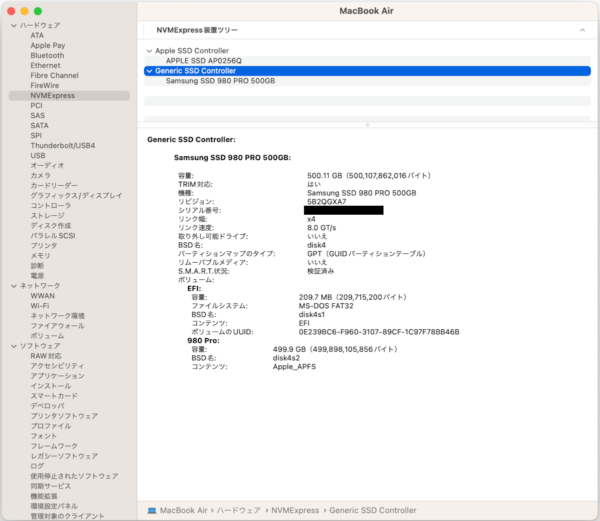This screenshot has height=521, width=600.
Task: Select USB in the sidebar
Action: (38, 156)
